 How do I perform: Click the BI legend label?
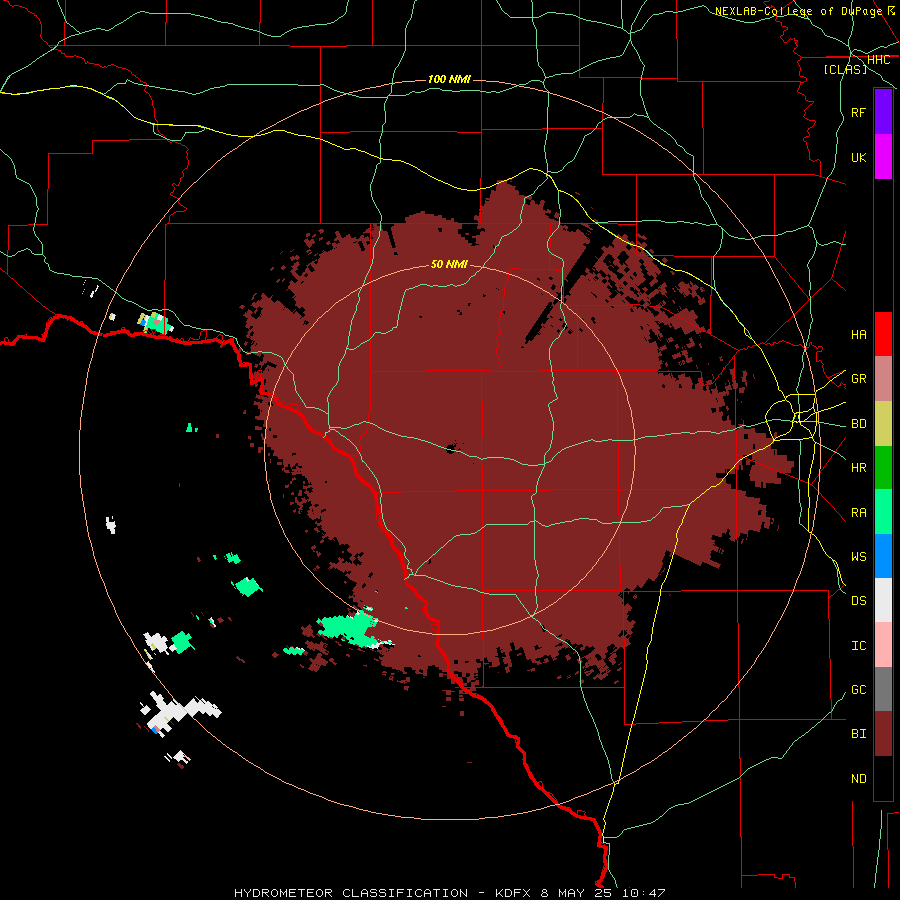[x=859, y=734]
